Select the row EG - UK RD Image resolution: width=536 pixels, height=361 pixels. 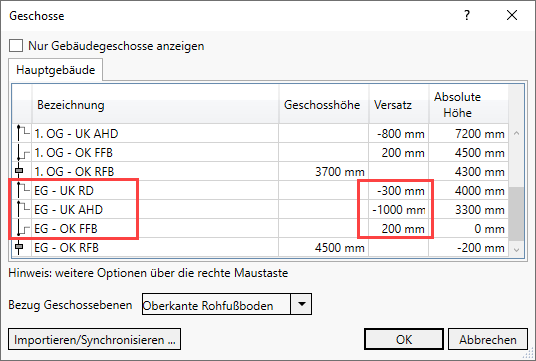point(260,190)
